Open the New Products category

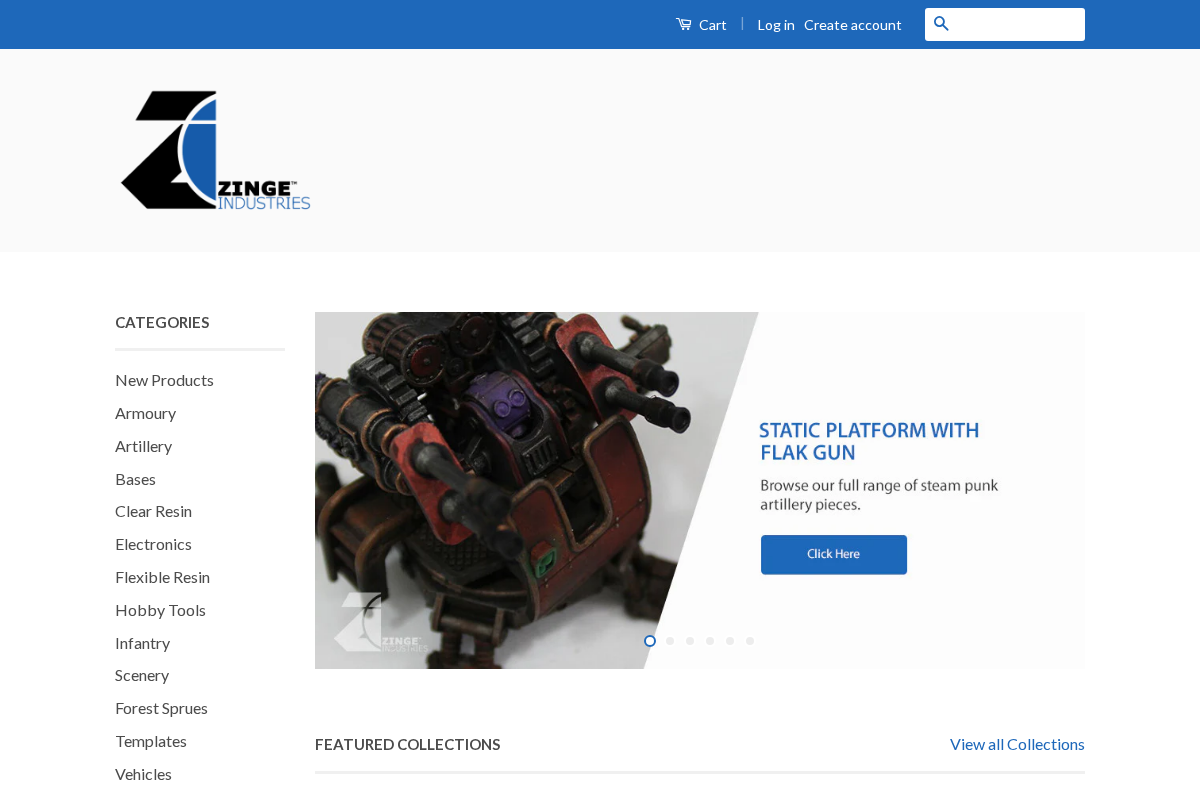coord(164,380)
